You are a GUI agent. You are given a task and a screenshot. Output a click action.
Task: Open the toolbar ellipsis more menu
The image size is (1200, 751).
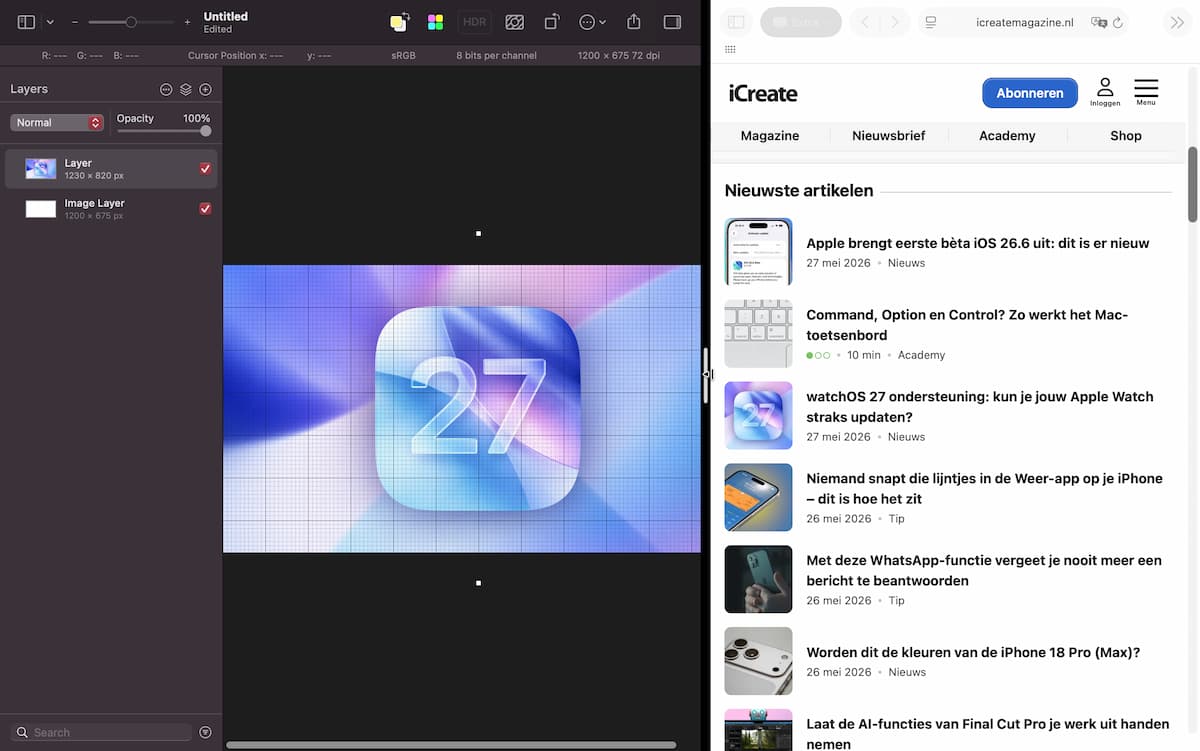click(x=592, y=22)
